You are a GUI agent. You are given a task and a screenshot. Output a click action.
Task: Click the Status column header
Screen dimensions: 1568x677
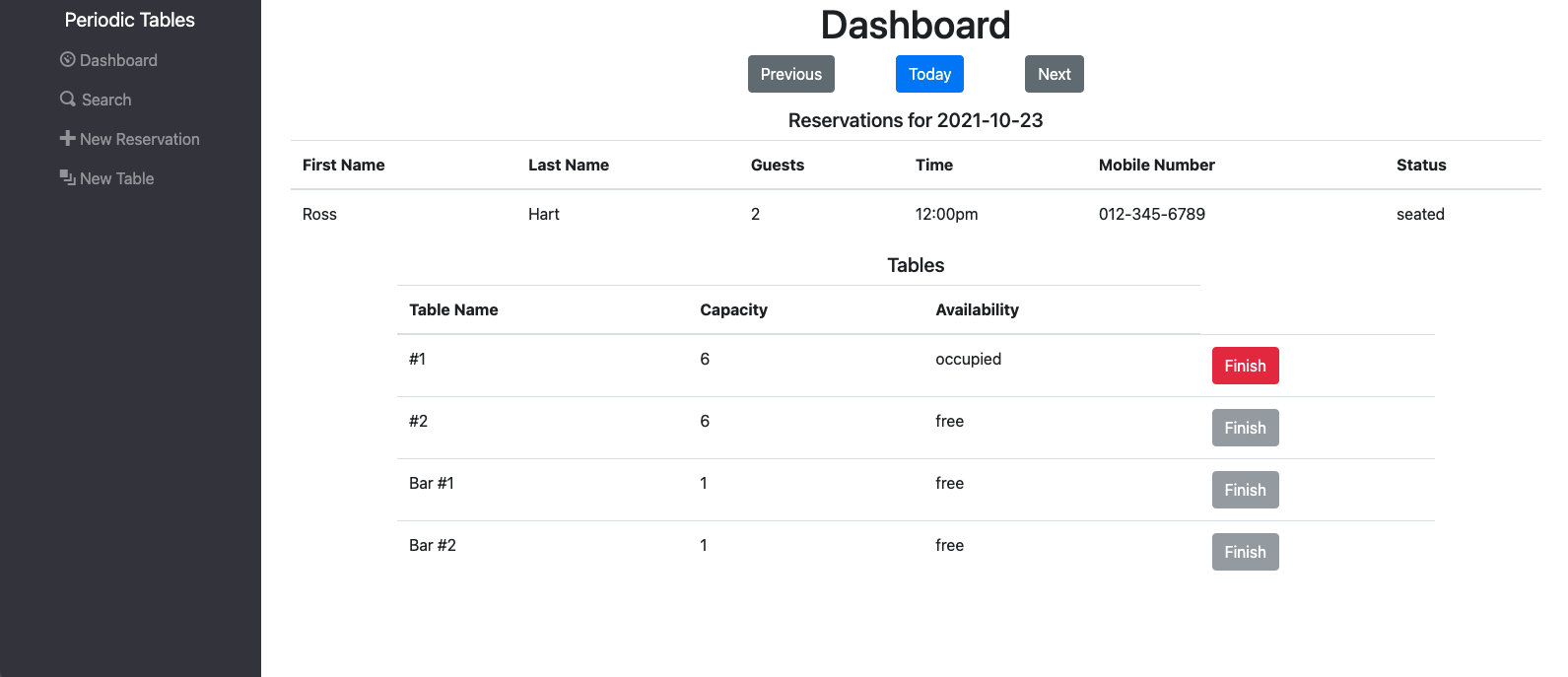[x=1421, y=165]
